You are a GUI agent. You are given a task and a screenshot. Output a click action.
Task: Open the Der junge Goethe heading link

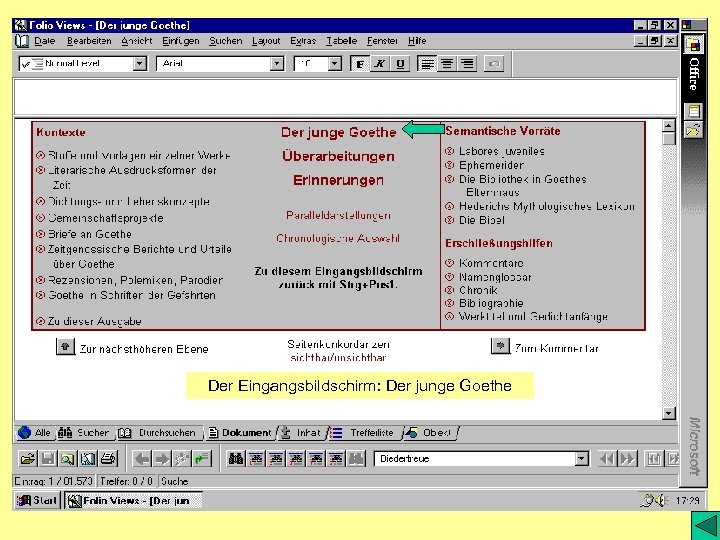click(338, 132)
